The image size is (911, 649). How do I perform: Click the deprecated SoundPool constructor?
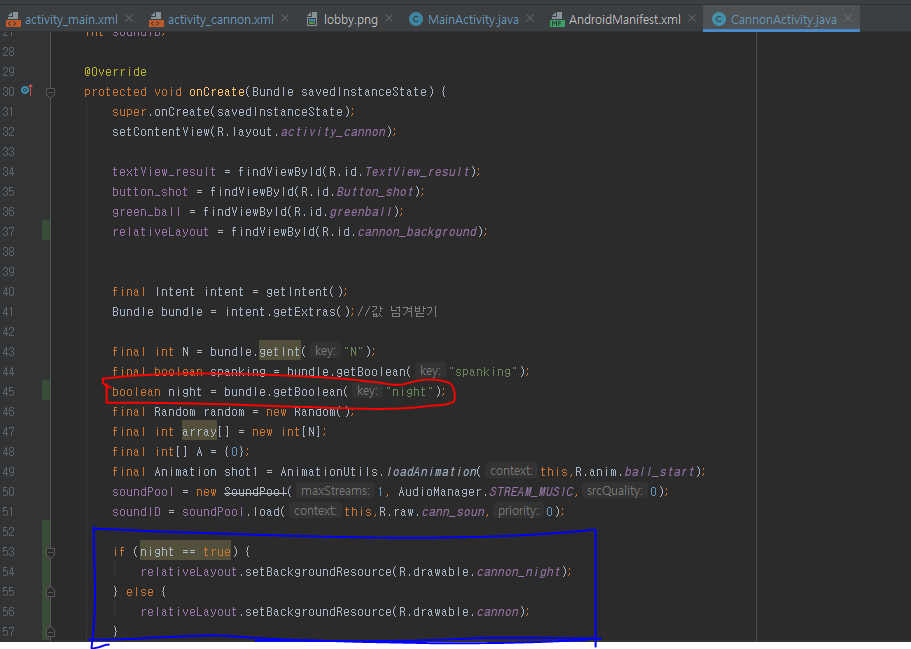256,492
